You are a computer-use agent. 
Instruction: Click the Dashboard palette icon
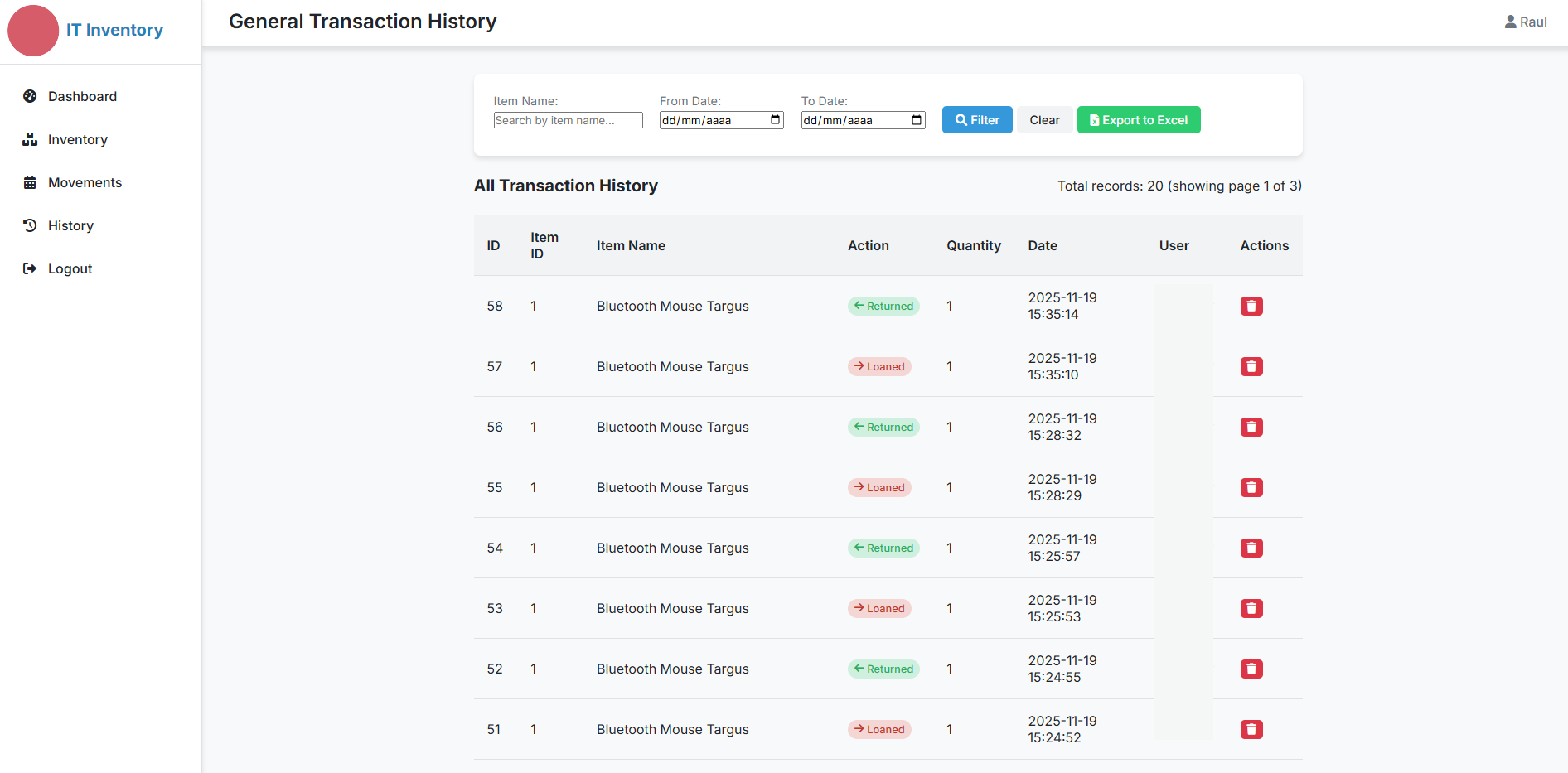[x=30, y=96]
